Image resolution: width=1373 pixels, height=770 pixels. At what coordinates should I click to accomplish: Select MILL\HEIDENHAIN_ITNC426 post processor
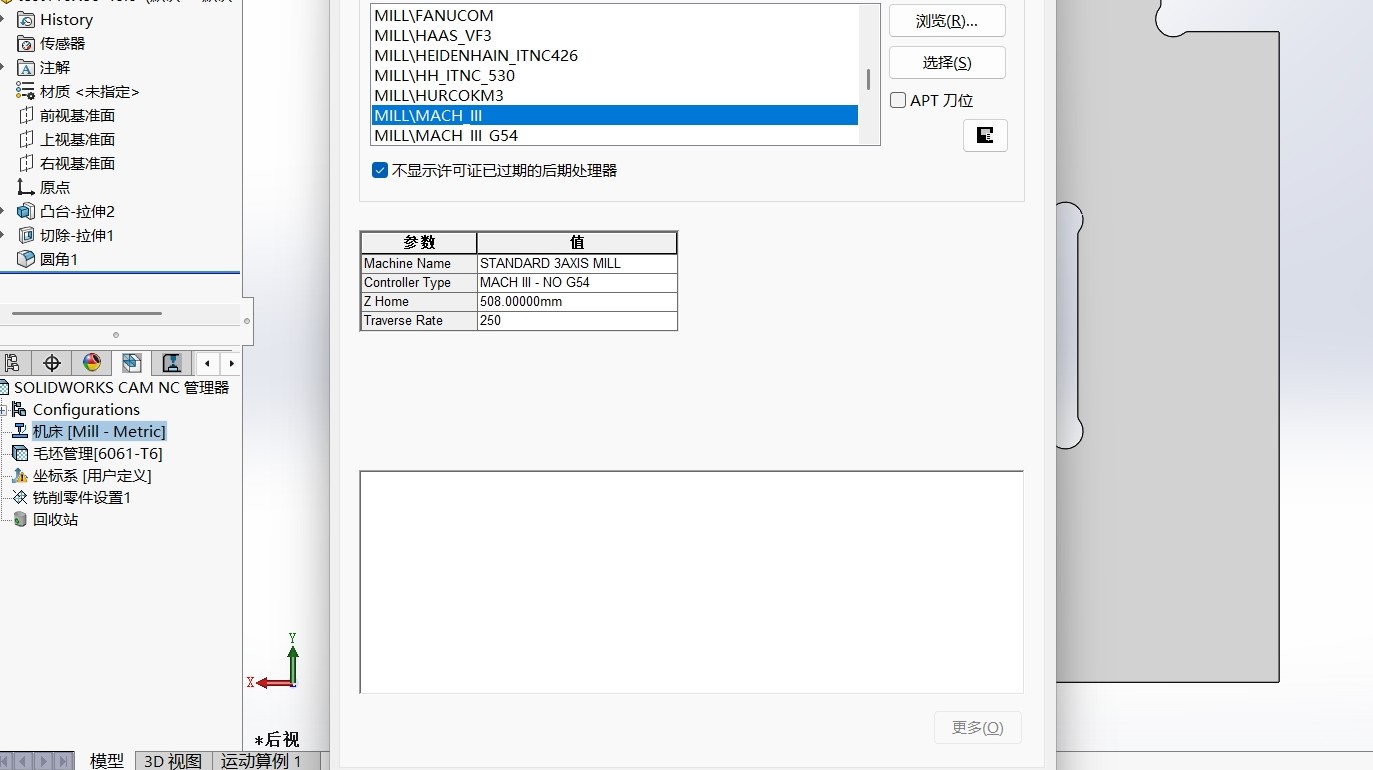click(614, 55)
